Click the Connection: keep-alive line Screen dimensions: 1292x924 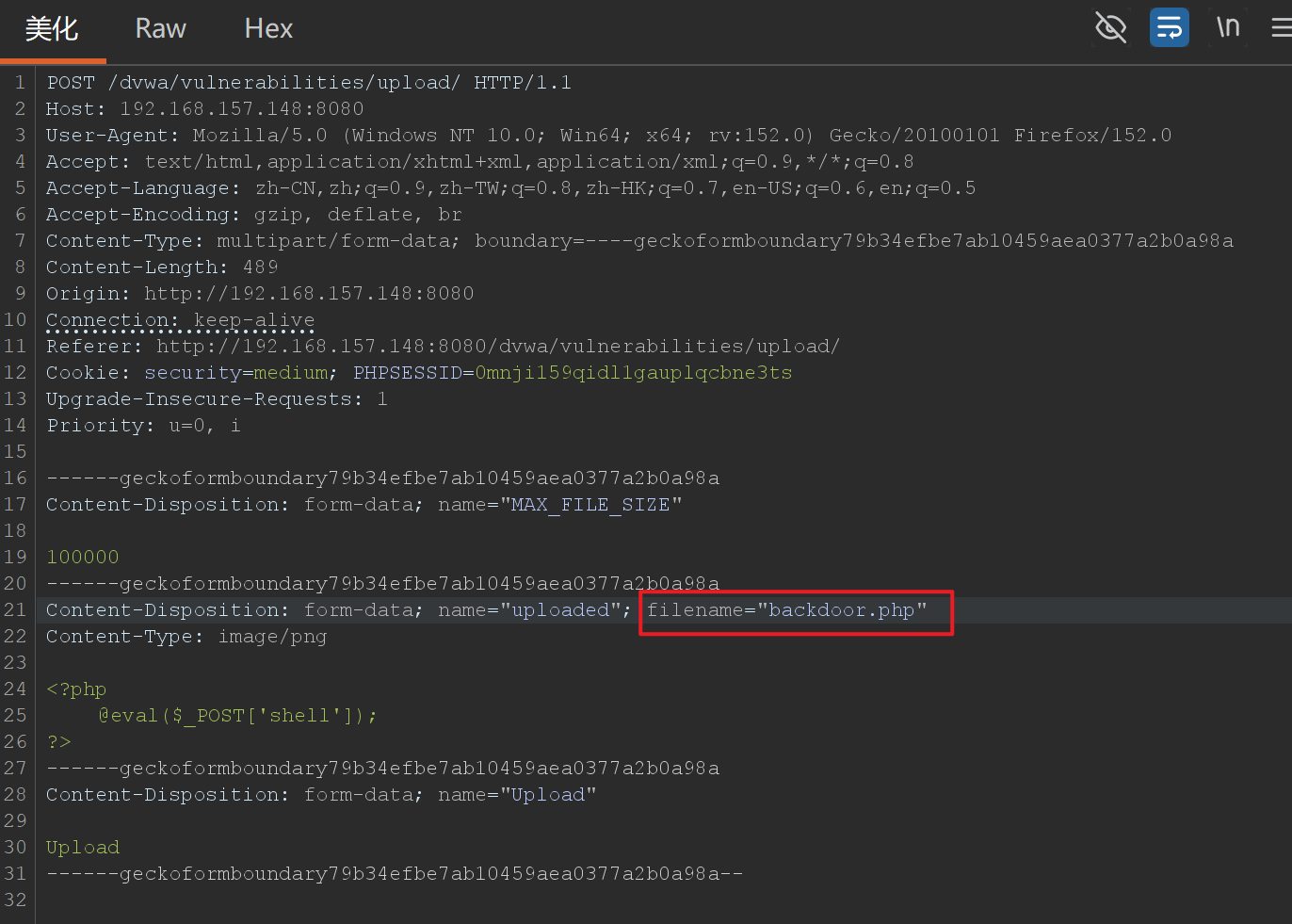[x=180, y=320]
